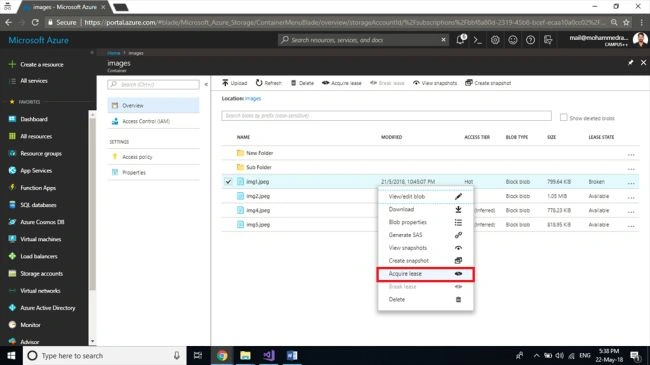650x365 pixels.
Task: Select the img5.jpeg blob
Action: (258, 224)
